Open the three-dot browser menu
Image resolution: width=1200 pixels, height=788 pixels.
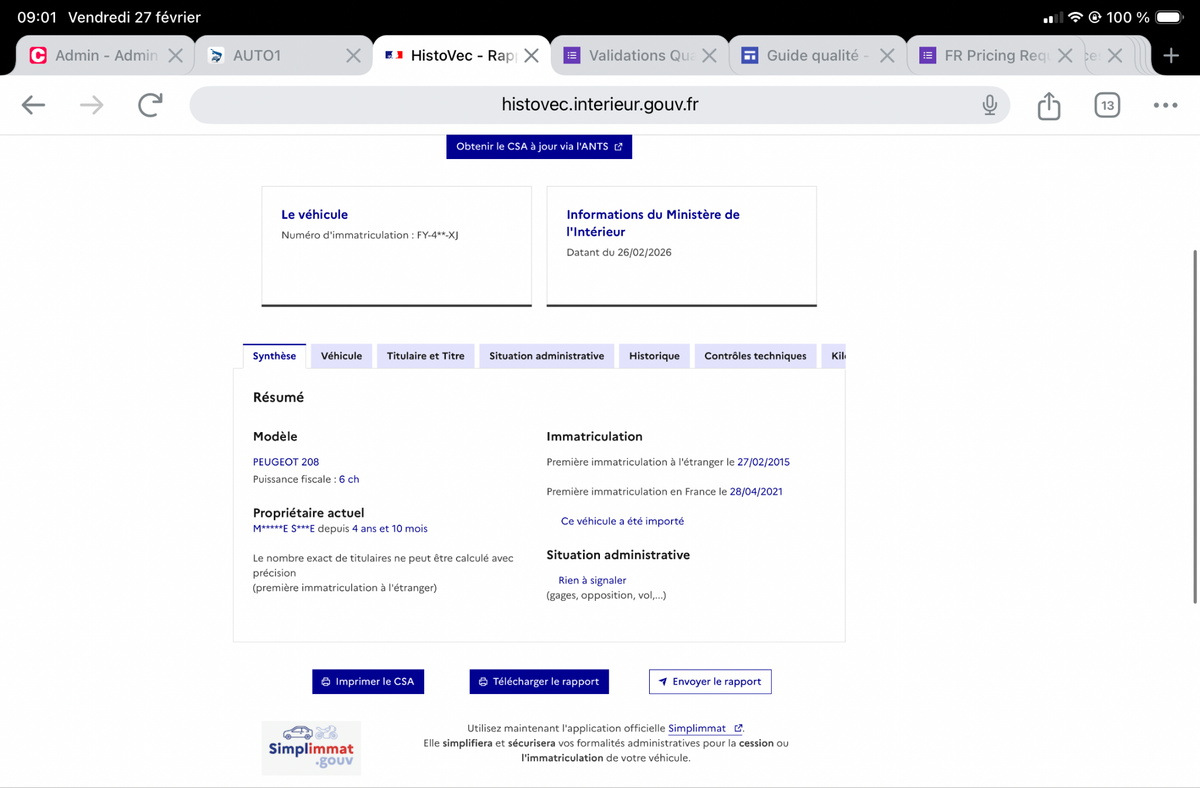tap(1165, 105)
